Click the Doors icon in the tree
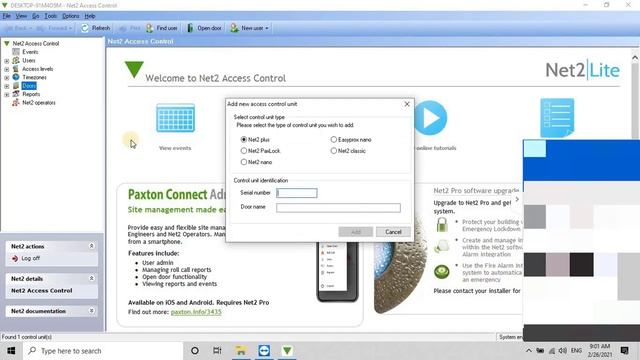The width and height of the screenshot is (640, 360). click(16, 86)
